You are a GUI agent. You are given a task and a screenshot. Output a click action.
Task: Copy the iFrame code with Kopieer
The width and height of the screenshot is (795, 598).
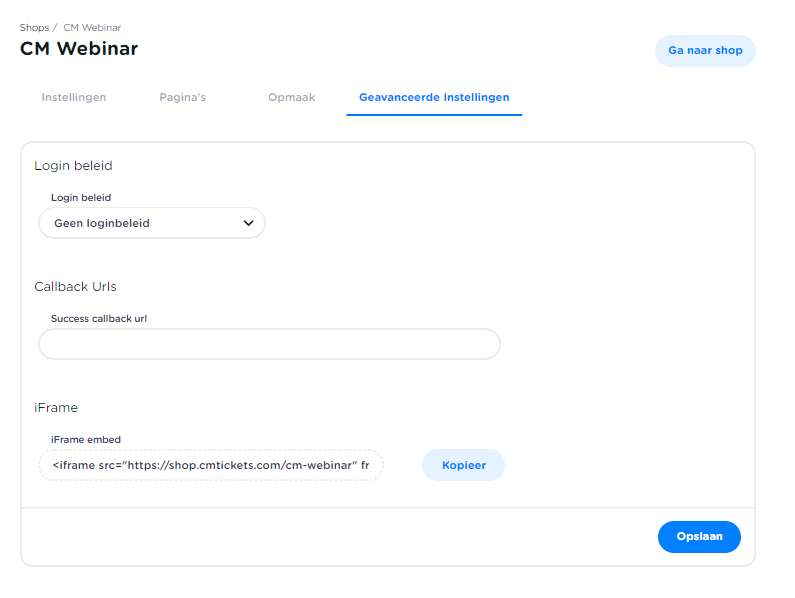click(x=463, y=465)
